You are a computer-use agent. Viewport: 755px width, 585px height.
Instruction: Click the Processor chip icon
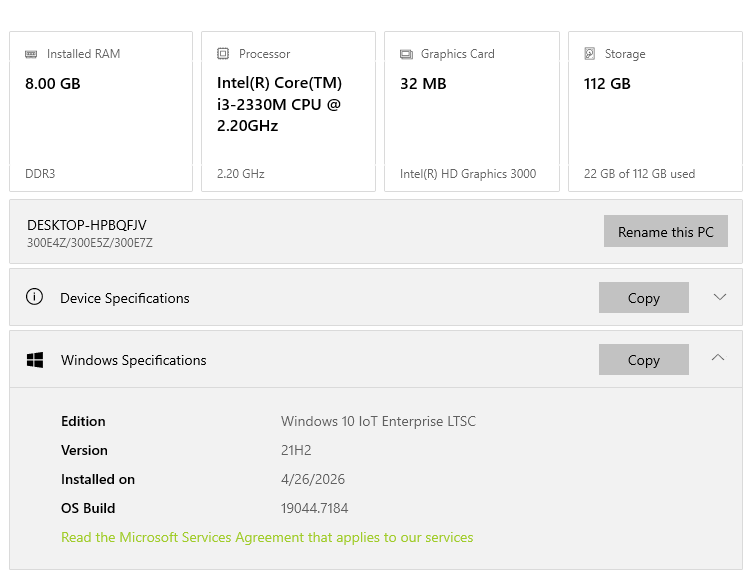(223, 53)
